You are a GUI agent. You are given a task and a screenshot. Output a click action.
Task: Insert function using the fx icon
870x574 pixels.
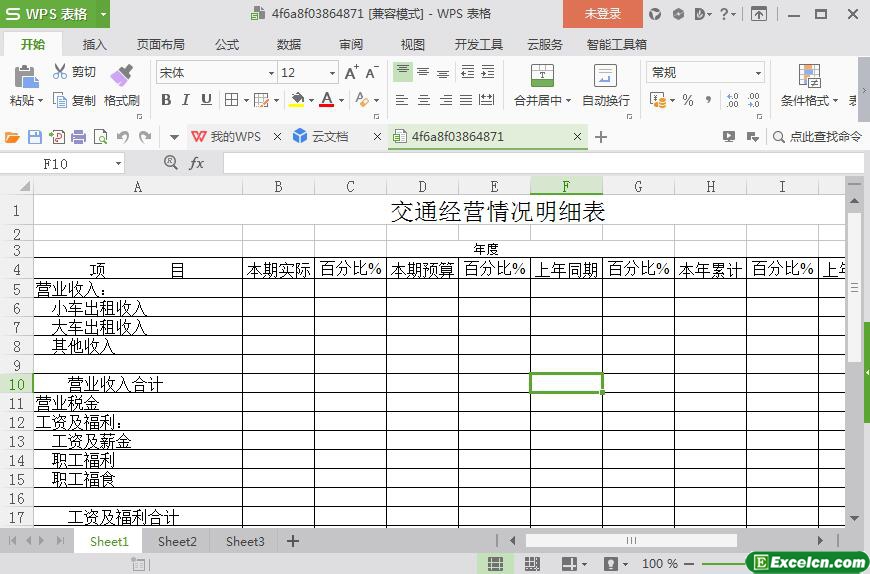pos(197,163)
